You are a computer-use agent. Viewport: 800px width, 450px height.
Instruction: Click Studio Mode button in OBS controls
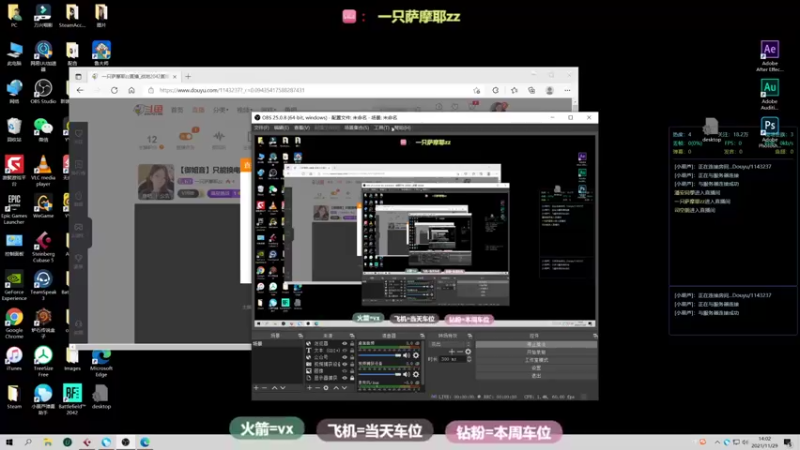point(536,360)
